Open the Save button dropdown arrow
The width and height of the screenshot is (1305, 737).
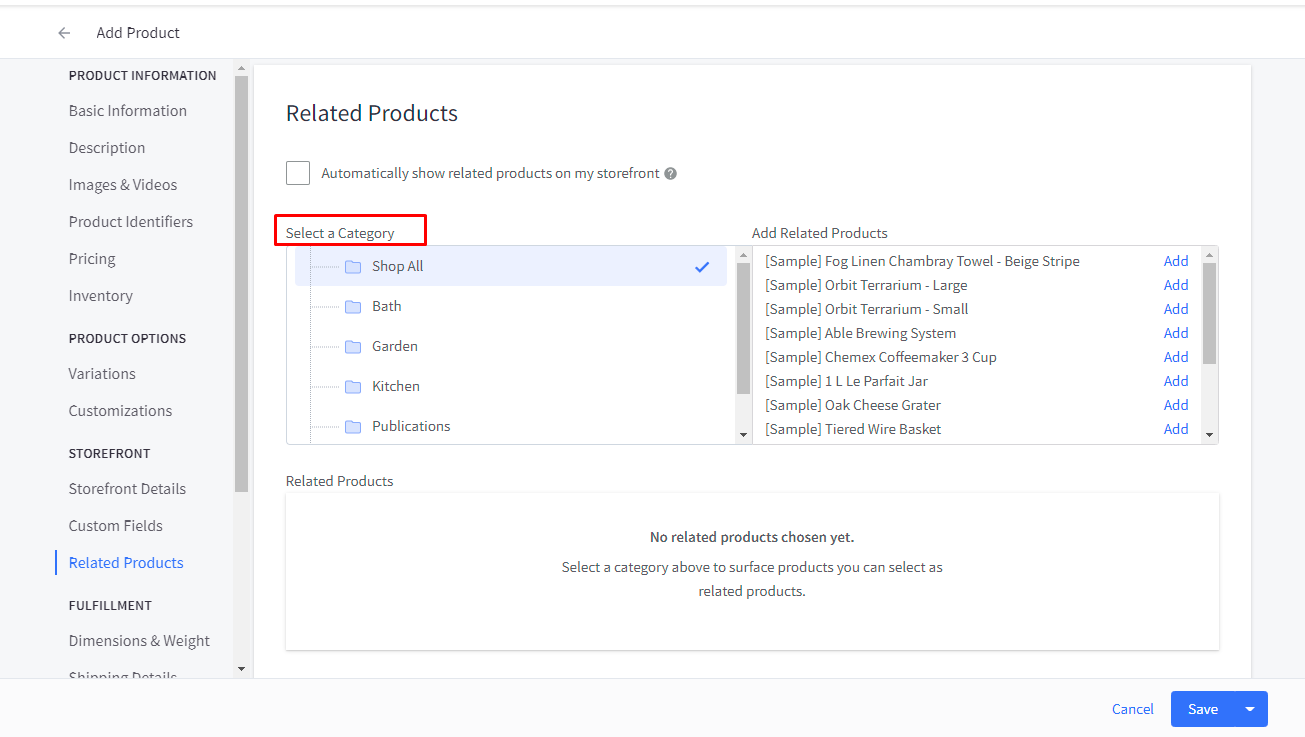[x=1250, y=709]
